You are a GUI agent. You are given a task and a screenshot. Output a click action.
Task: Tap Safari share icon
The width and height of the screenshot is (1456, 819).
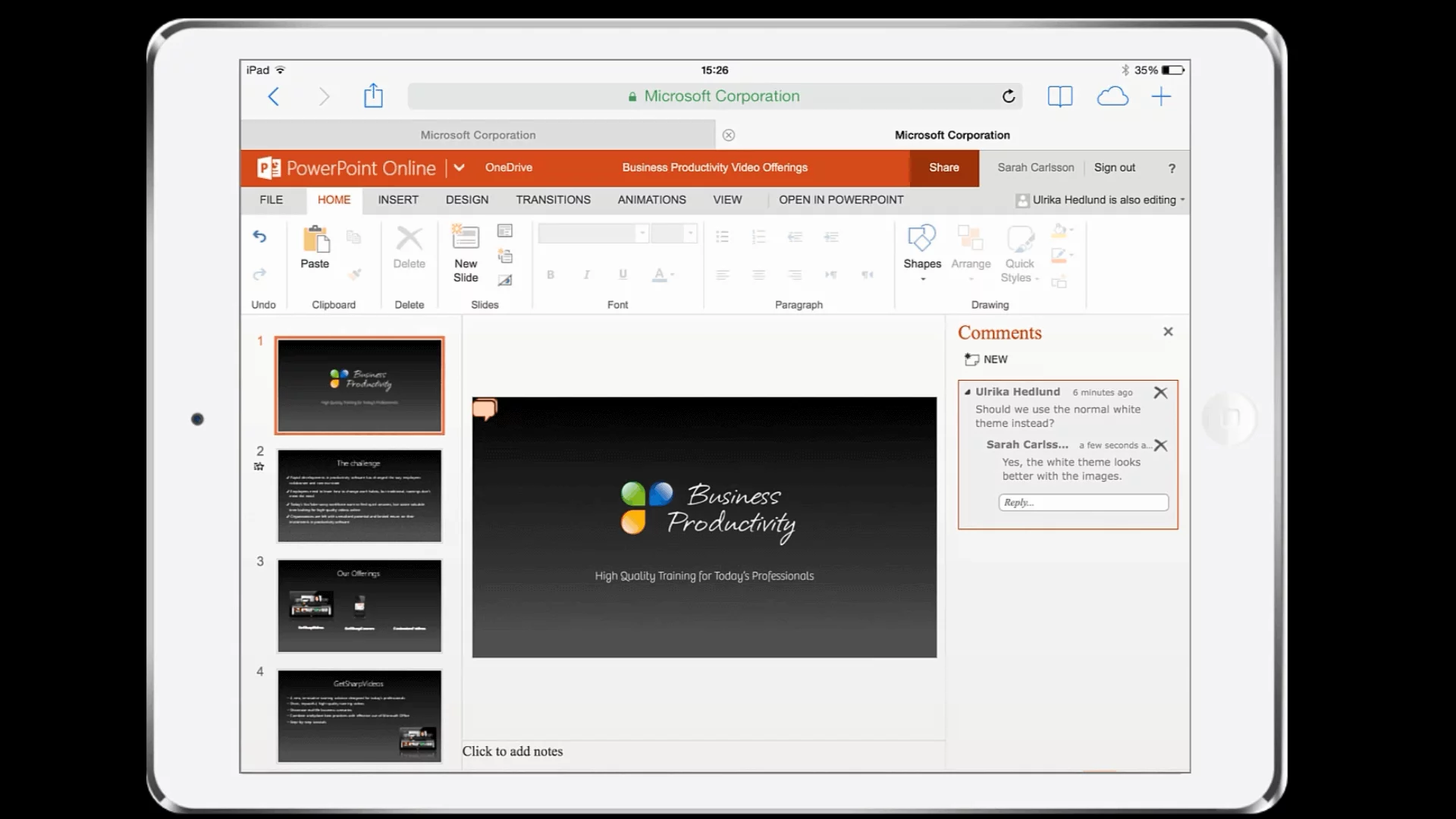[373, 96]
